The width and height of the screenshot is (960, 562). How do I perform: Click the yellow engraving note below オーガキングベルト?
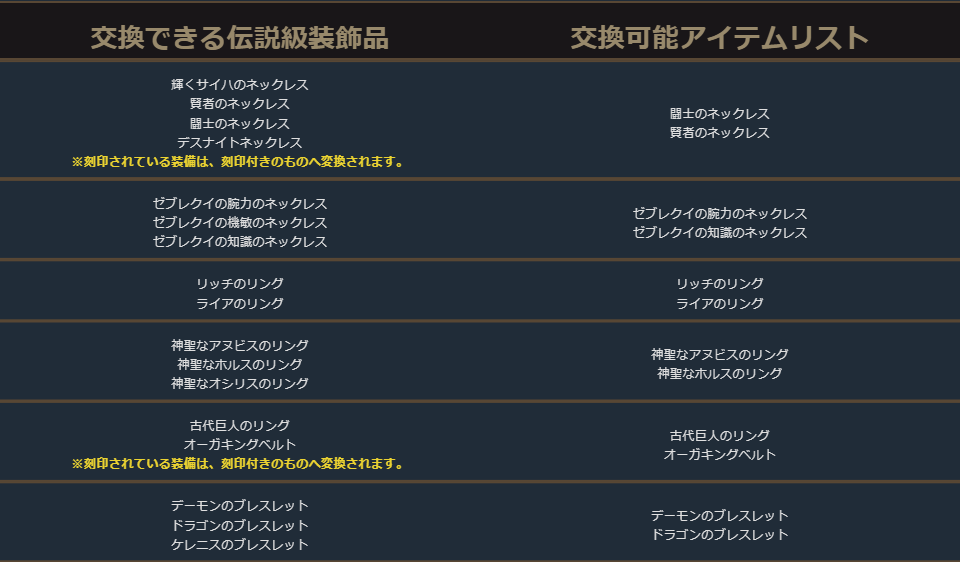point(239,464)
